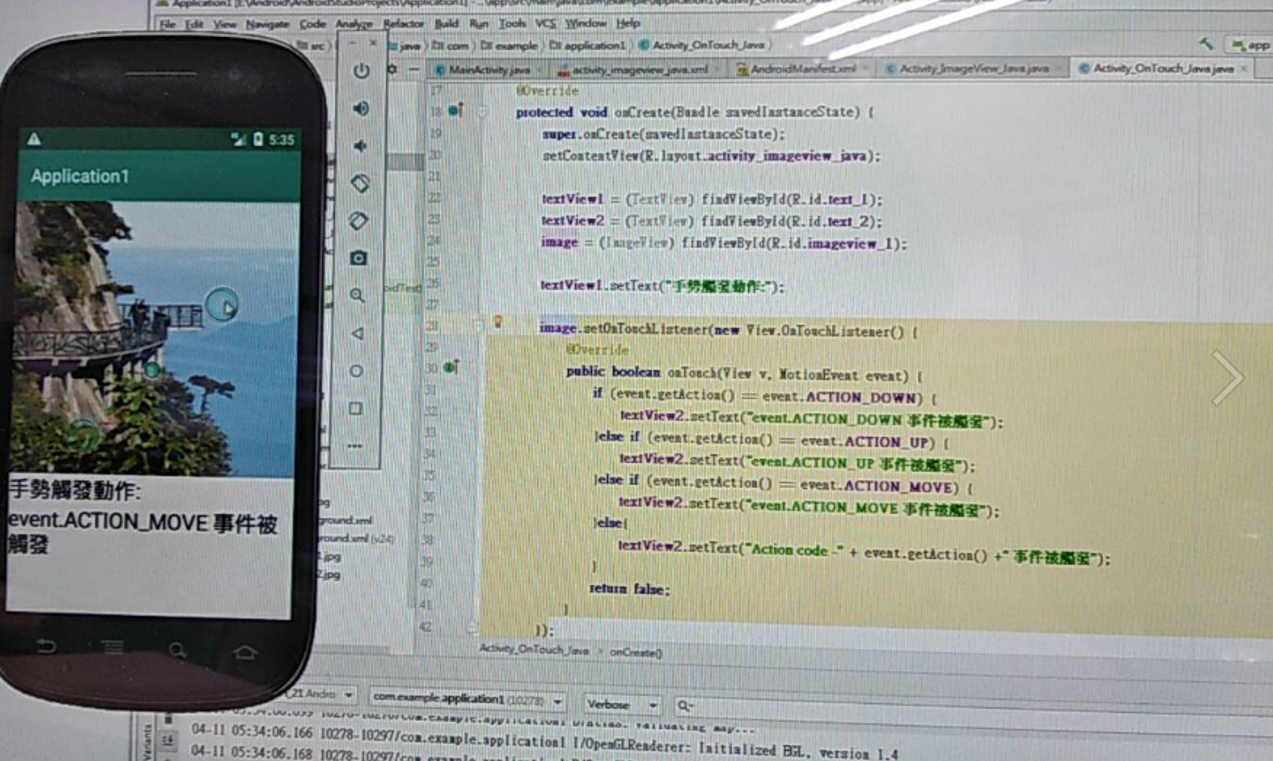
Task: Click the 'image.setOnTouchListener' code line
Action: 729,329
